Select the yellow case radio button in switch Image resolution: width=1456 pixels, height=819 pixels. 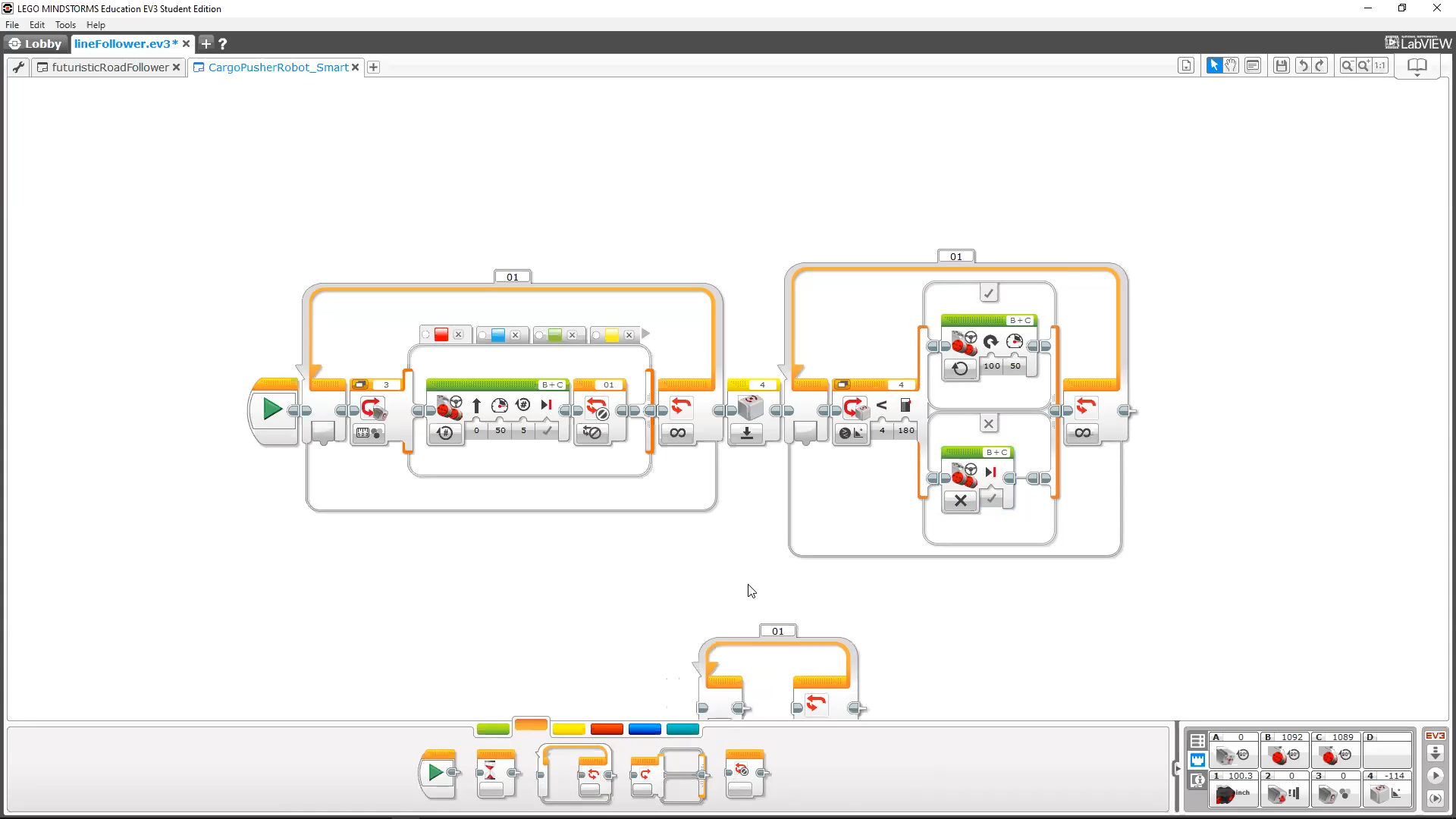coord(596,335)
